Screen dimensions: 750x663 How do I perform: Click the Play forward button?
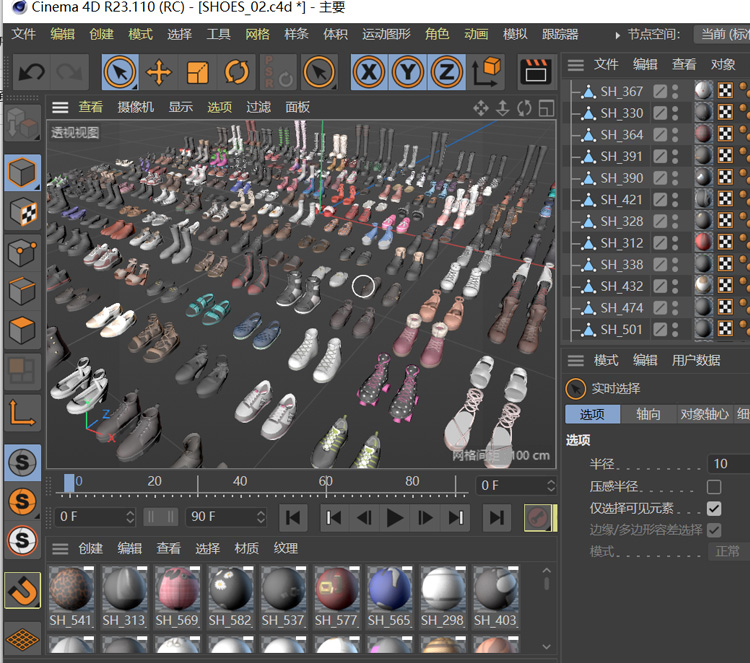pos(395,517)
